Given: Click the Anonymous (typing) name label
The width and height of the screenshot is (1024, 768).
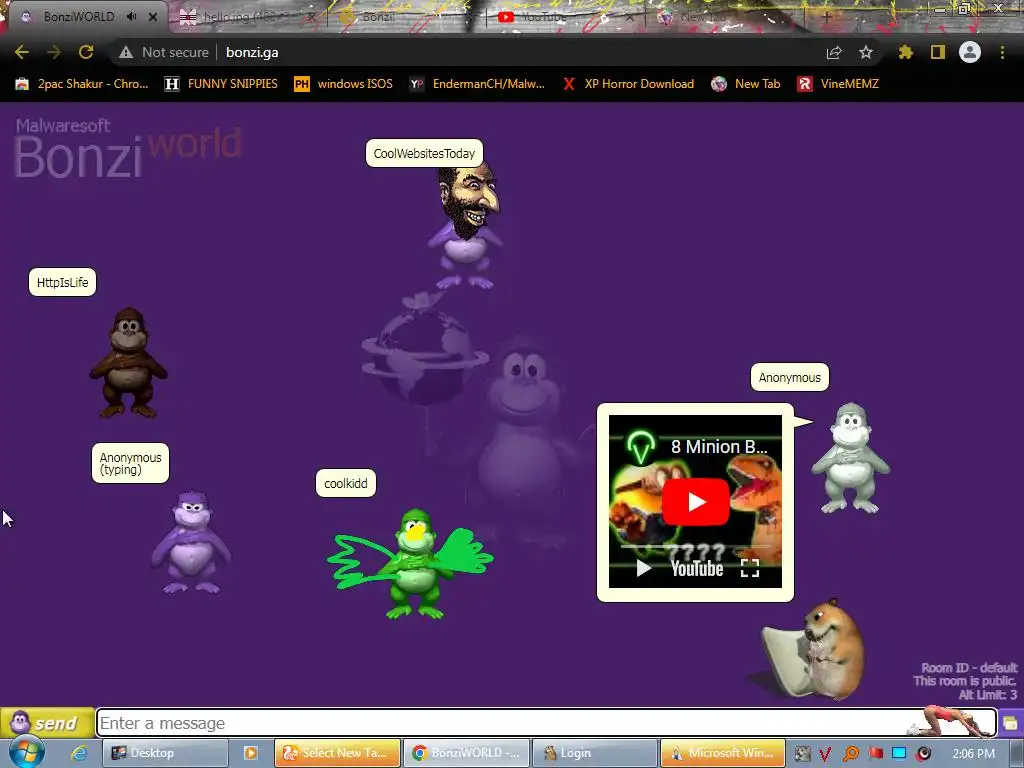Looking at the screenshot, I should pos(130,463).
